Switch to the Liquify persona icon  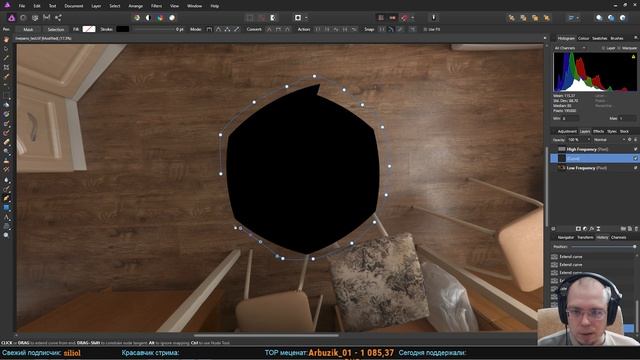coord(23,18)
